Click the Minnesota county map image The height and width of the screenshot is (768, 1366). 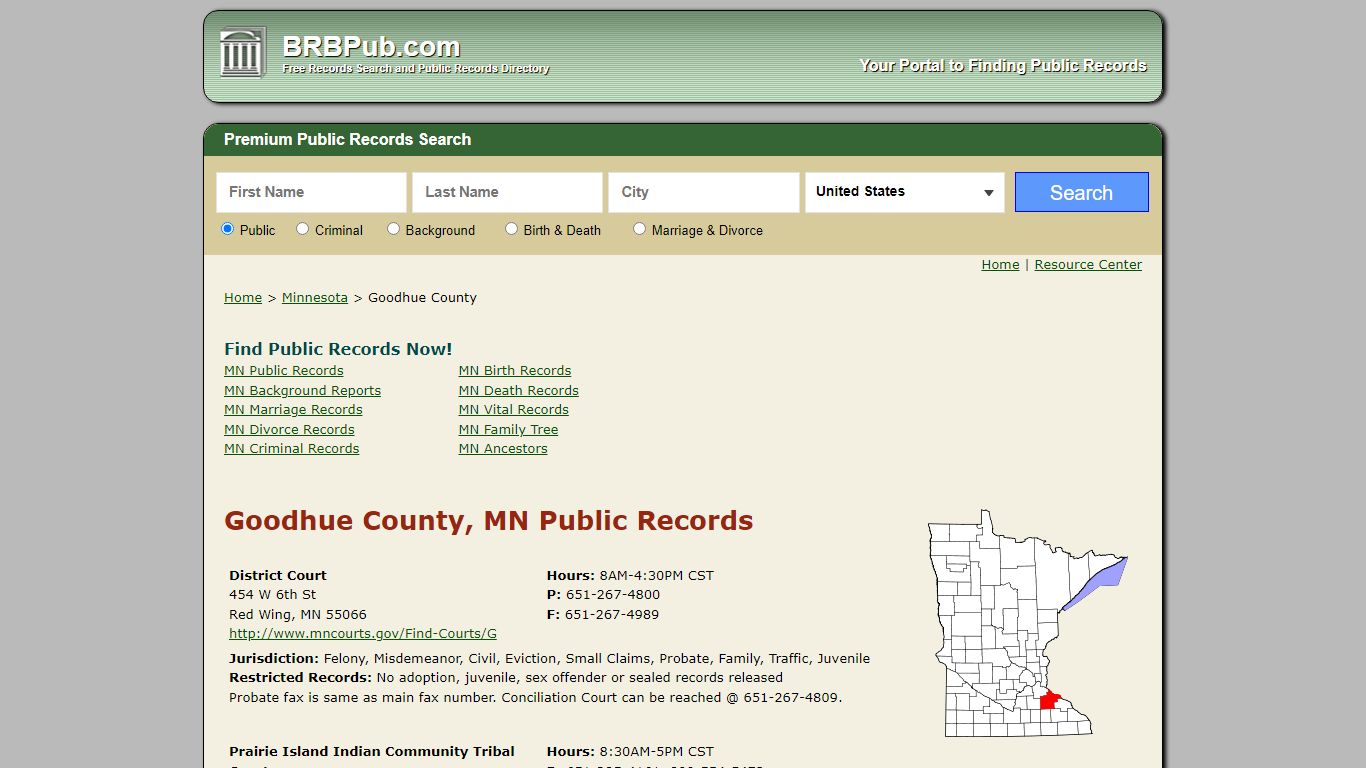(1027, 623)
